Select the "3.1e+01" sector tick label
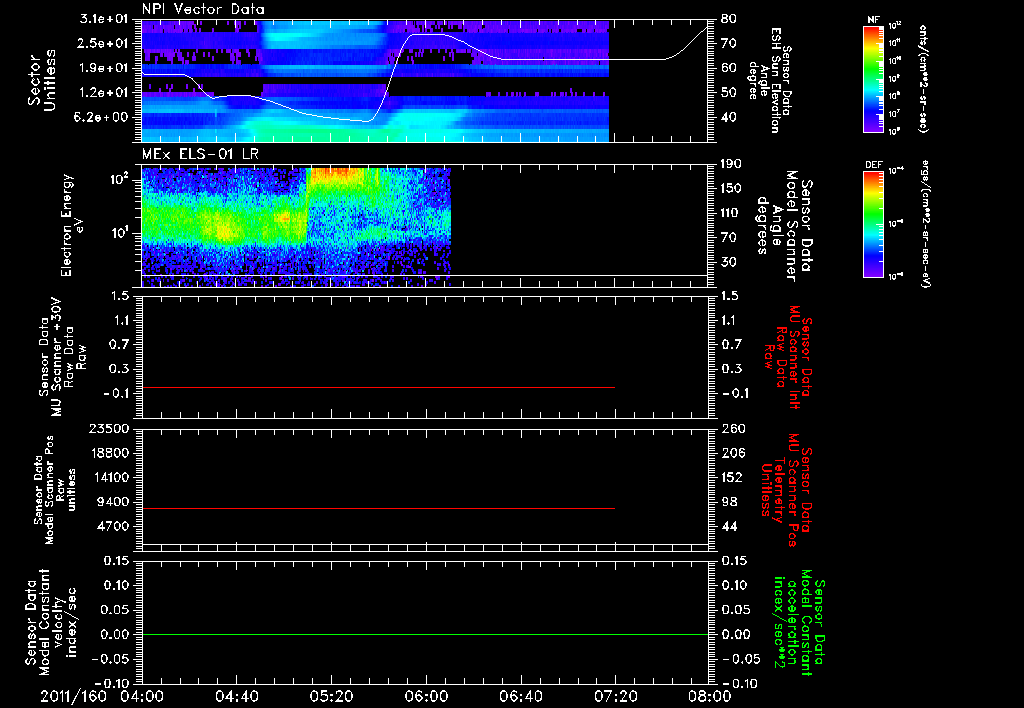The width and height of the screenshot is (1024, 708). [104, 19]
